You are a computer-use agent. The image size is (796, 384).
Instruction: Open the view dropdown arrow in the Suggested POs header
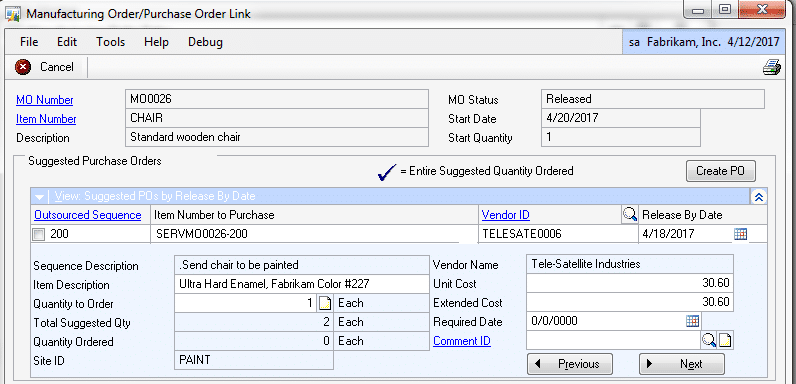tap(40, 197)
